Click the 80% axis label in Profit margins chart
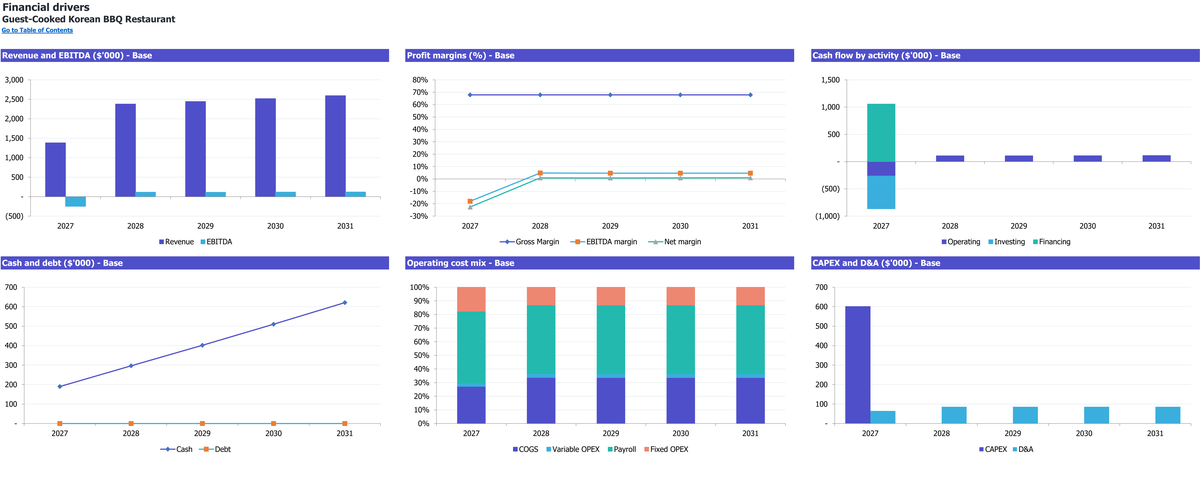 coord(419,80)
